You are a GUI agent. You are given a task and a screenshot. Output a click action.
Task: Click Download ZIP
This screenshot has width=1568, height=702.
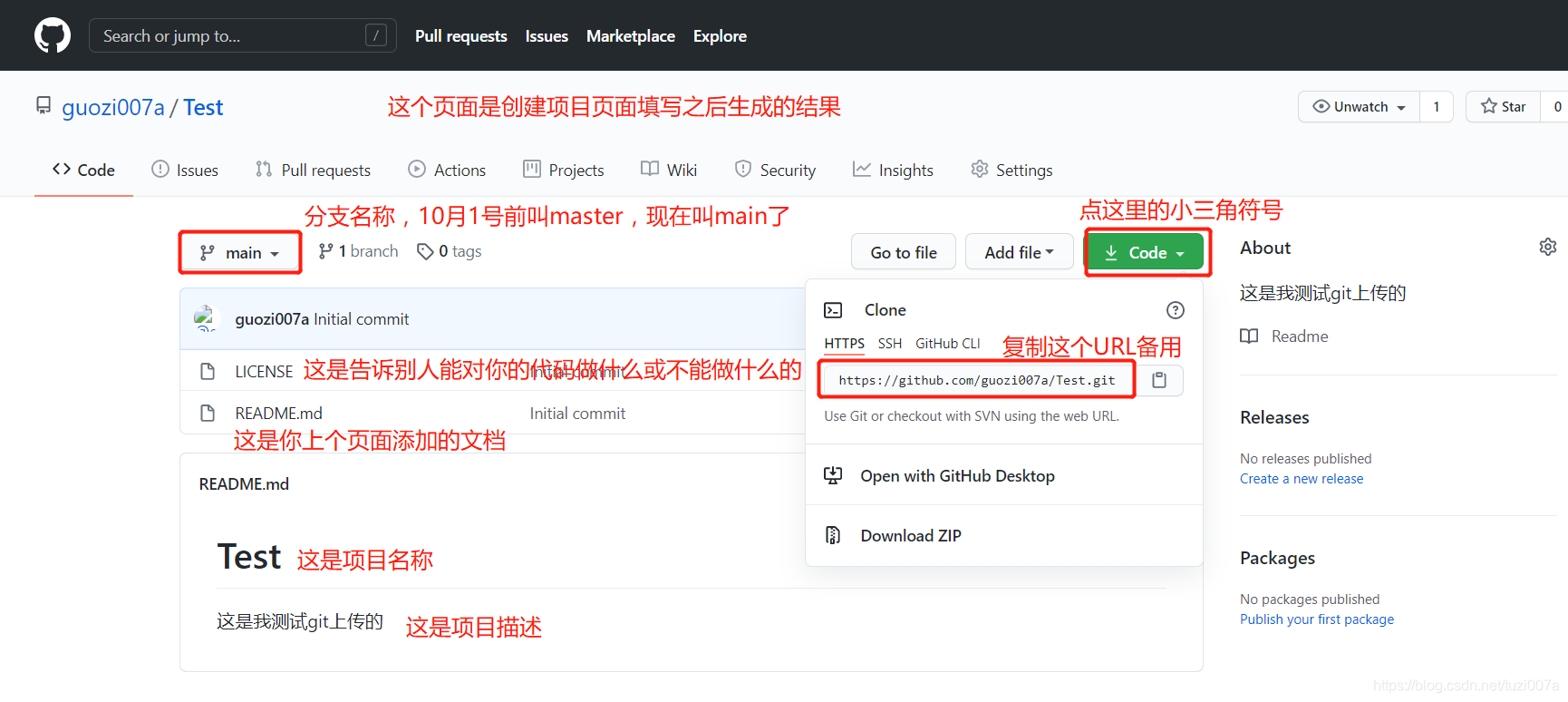pos(911,536)
